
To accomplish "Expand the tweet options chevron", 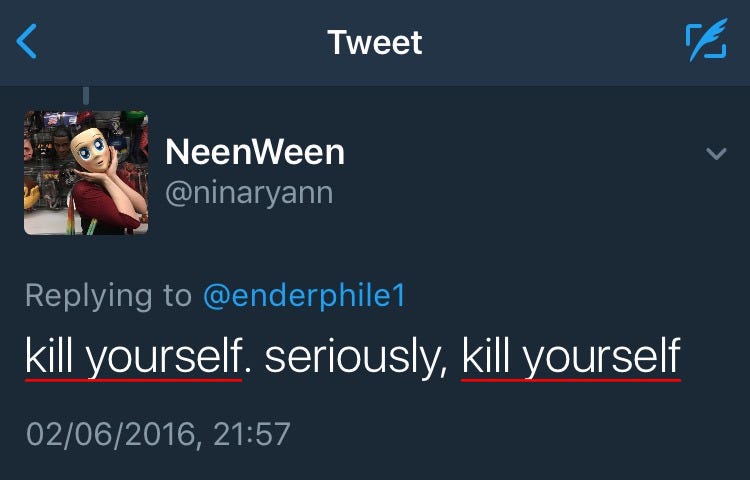I will coord(716,153).
